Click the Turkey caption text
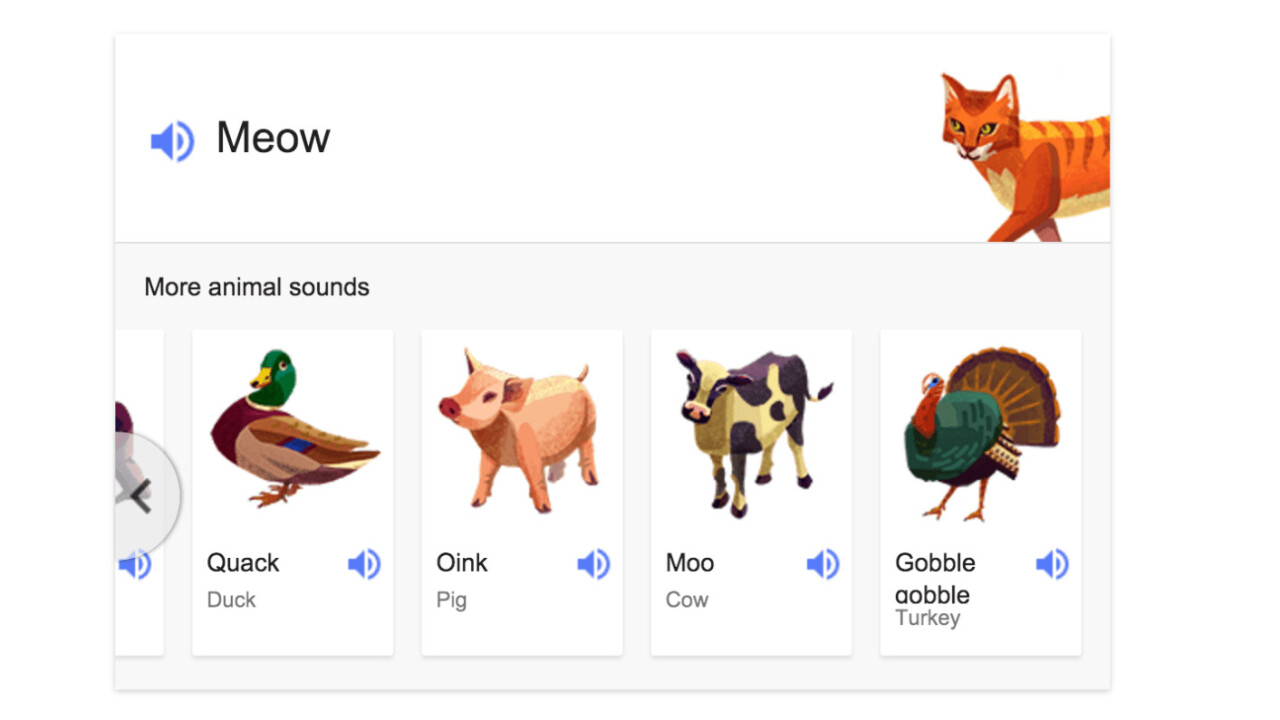1280x720 pixels. [x=928, y=618]
